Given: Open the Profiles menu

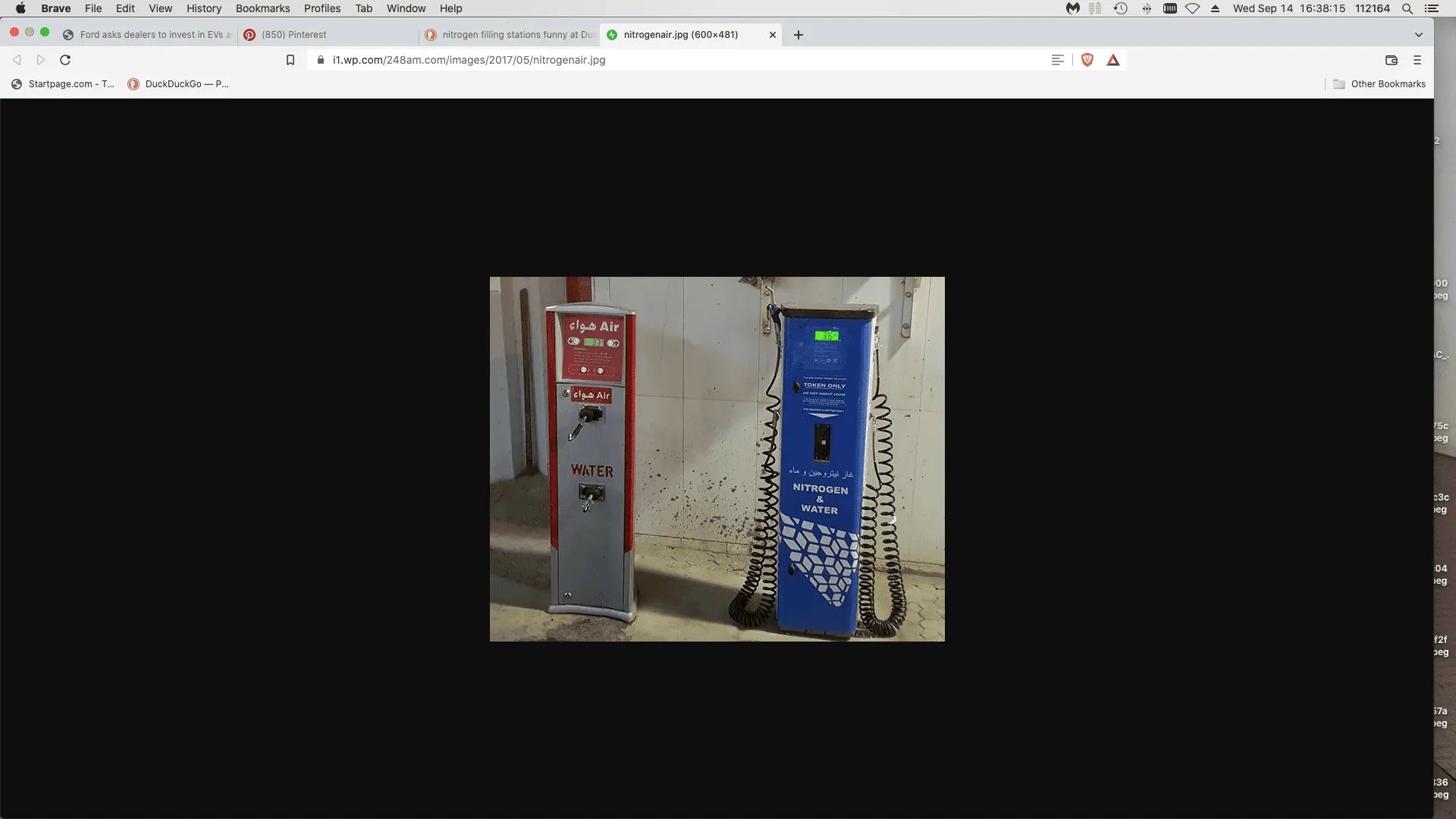Looking at the screenshot, I should tap(322, 8).
